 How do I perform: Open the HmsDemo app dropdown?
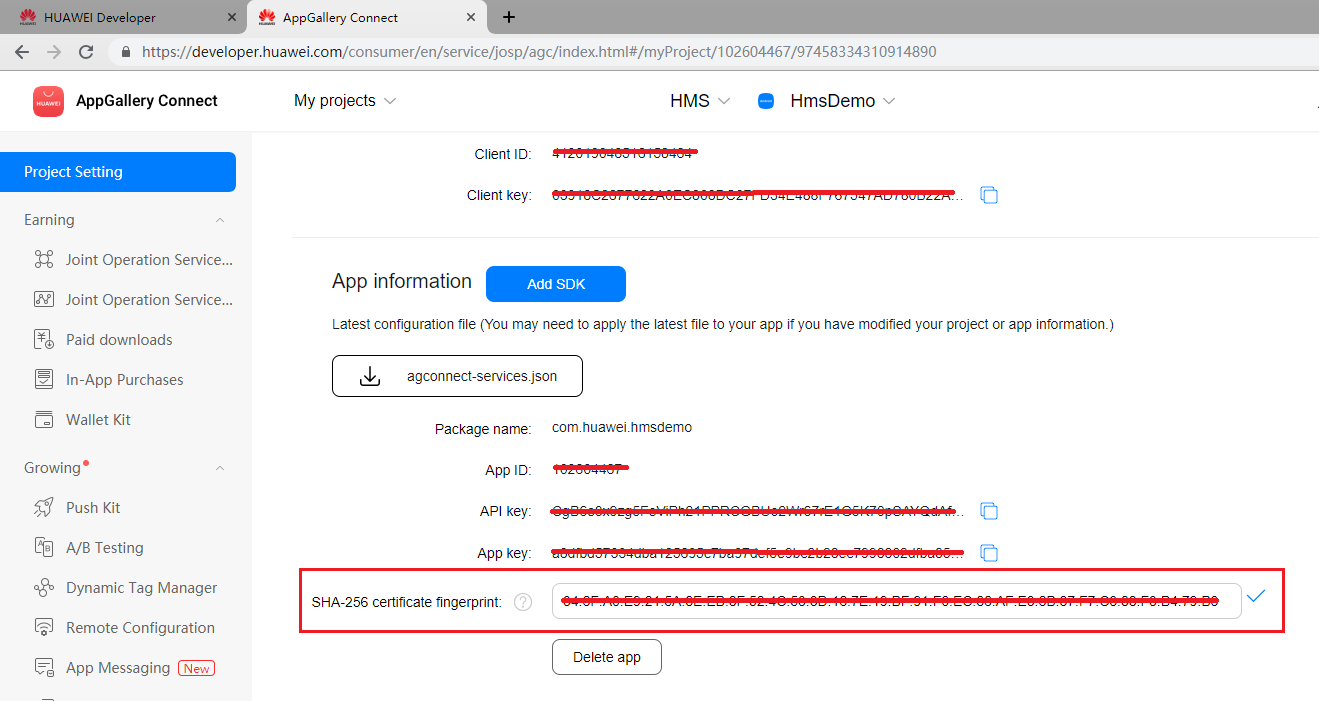[842, 101]
